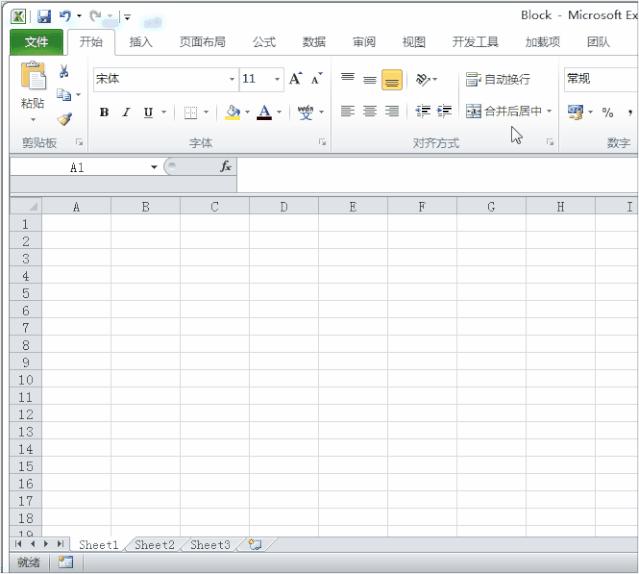Open the font name dropdown 宋体
Screen dimensions: 639x574
[232, 79]
